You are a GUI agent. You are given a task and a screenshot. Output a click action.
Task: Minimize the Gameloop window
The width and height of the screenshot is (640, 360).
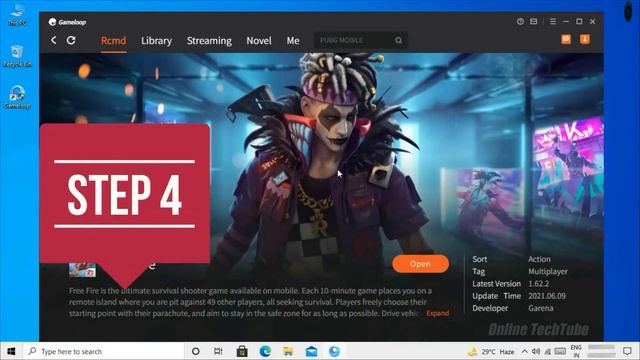pyautogui.click(x=566, y=21)
